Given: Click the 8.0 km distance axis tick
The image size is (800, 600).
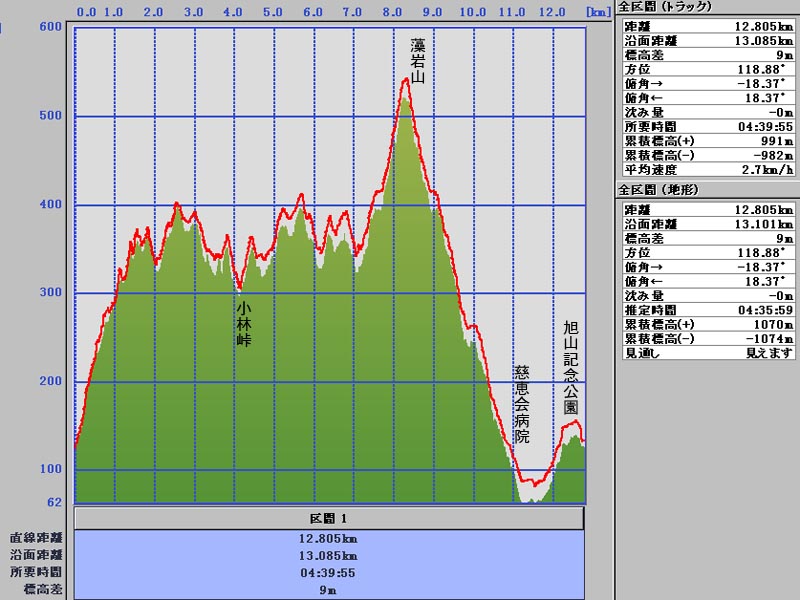Looking at the screenshot, I should (391, 13).
